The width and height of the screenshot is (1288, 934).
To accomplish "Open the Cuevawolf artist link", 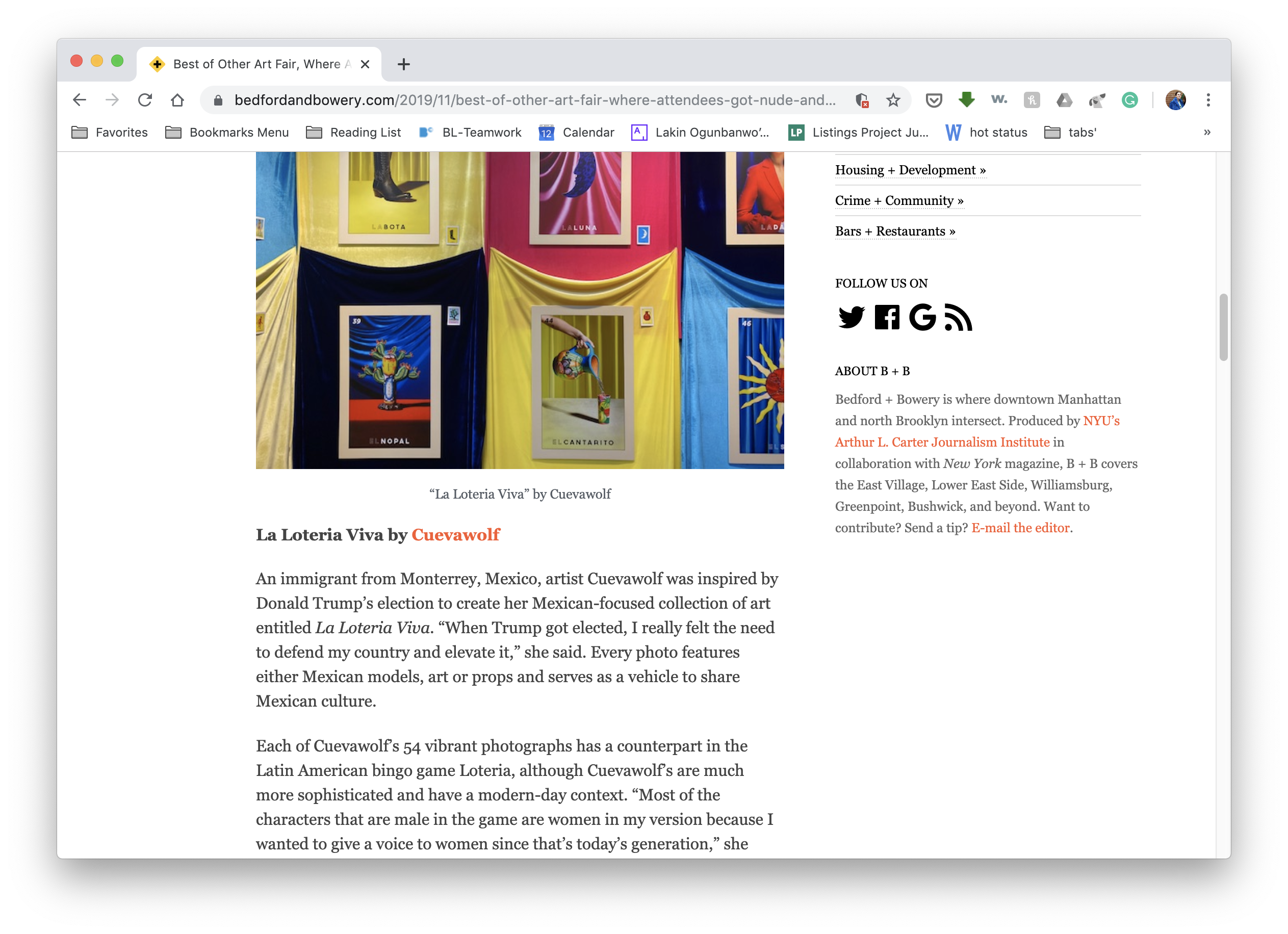I will point(455,535).
